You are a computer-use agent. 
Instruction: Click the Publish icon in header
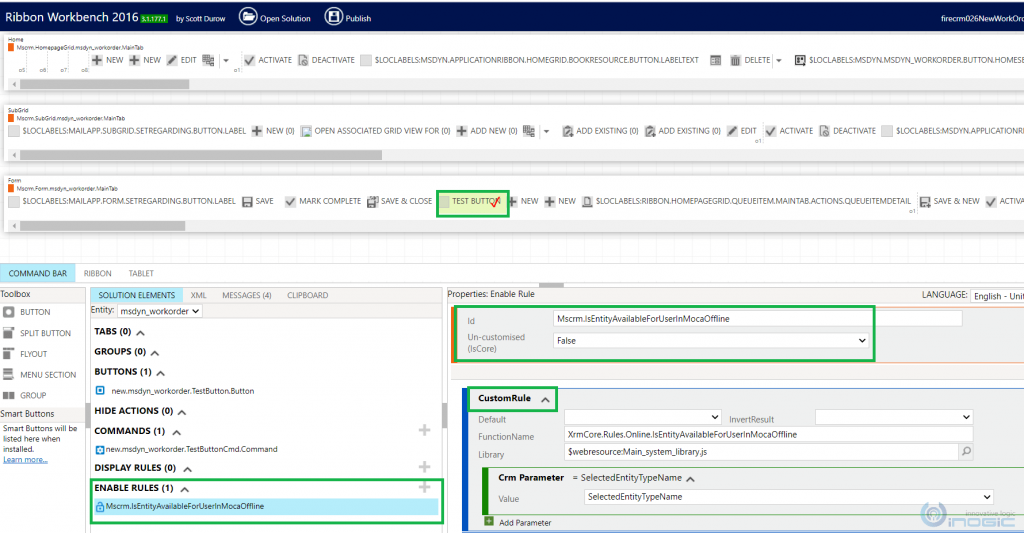point(332,18)
